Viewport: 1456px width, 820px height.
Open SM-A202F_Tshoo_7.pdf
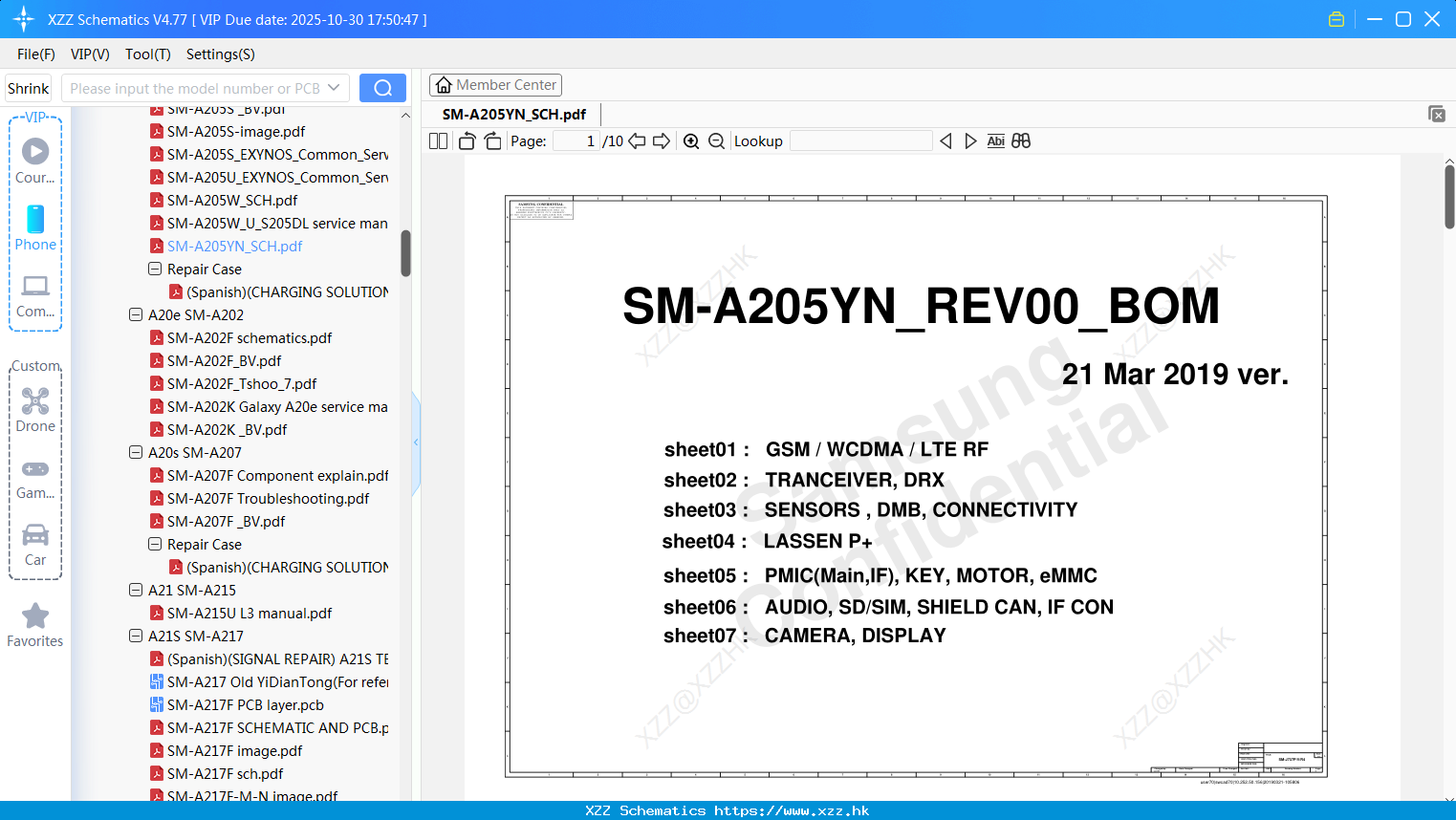[x=242, y=383]
